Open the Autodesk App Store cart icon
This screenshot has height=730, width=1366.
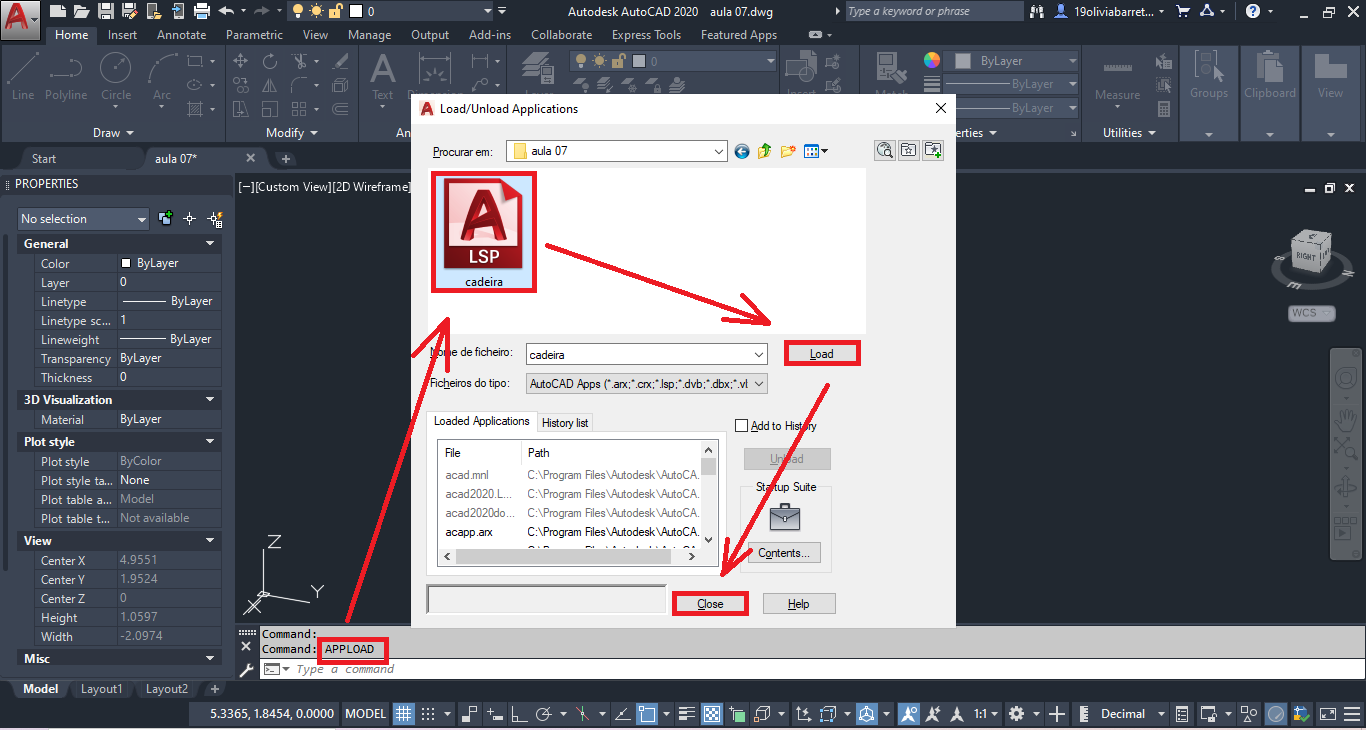pos(1183,11)
